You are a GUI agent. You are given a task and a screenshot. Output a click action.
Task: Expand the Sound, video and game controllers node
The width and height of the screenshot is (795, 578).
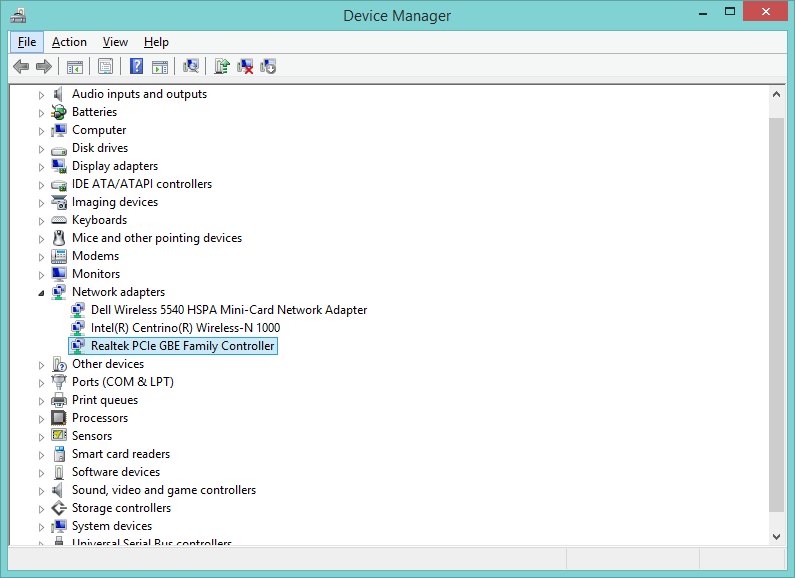tap(41, 491)
